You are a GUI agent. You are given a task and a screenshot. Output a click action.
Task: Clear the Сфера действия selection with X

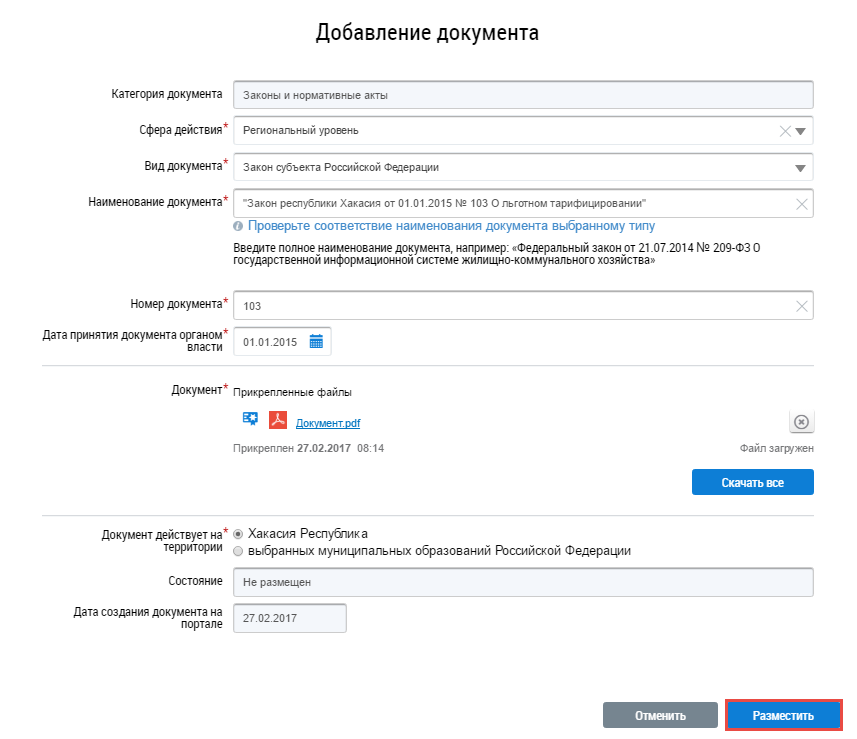pyautogui.click(x=785, y=131)
